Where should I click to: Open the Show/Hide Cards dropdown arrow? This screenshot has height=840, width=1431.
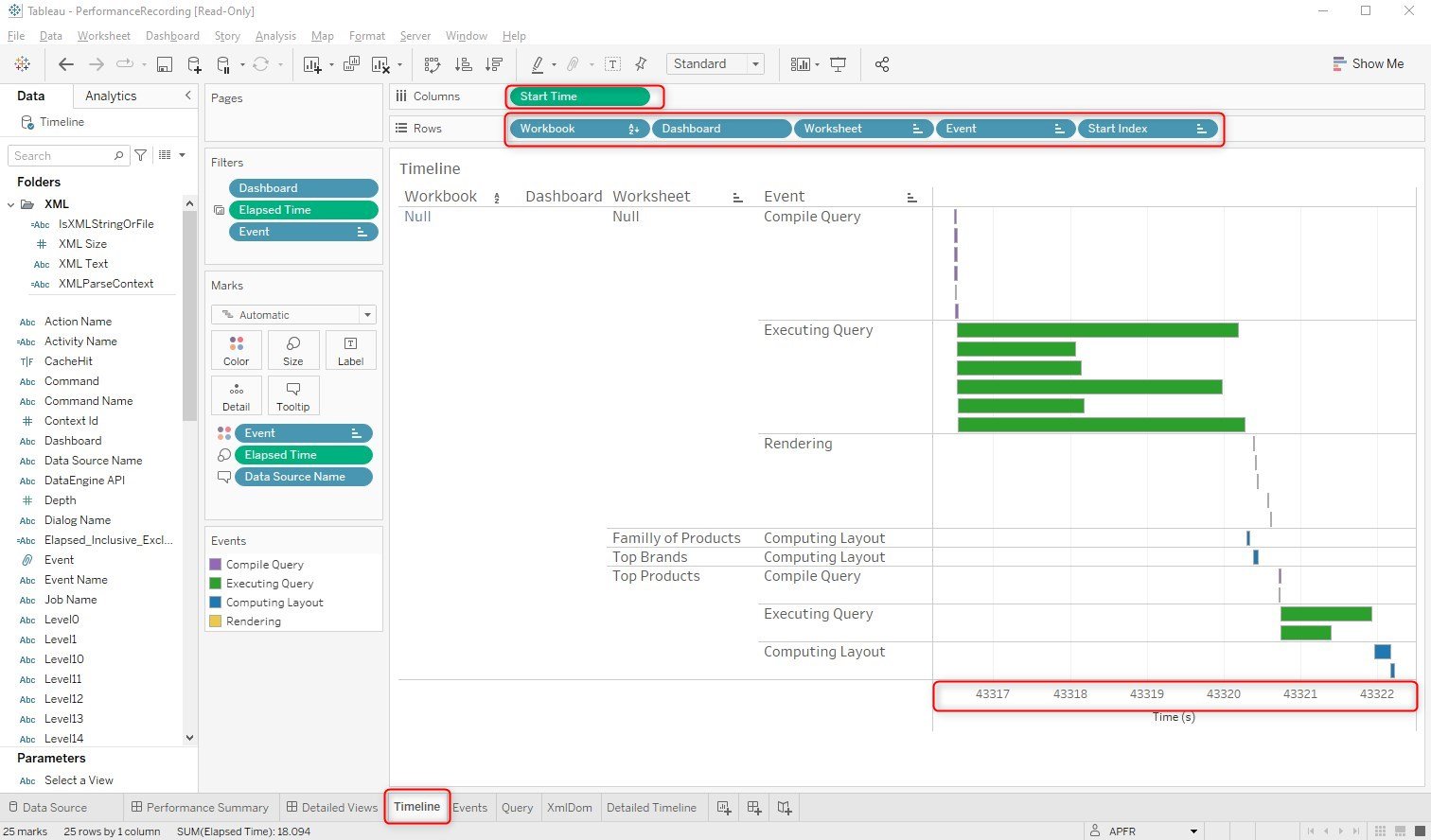817,65
